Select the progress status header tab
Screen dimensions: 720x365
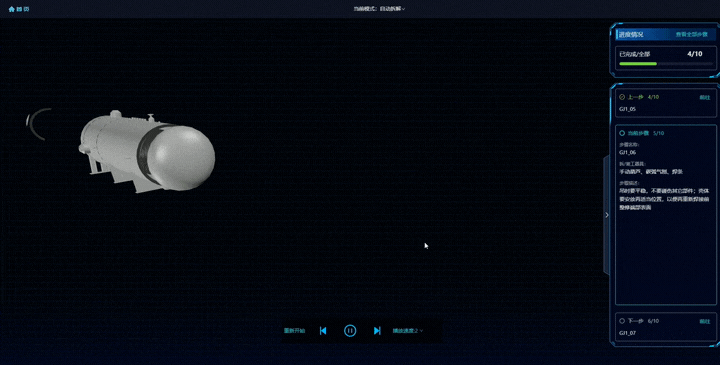tap(631, 34)
